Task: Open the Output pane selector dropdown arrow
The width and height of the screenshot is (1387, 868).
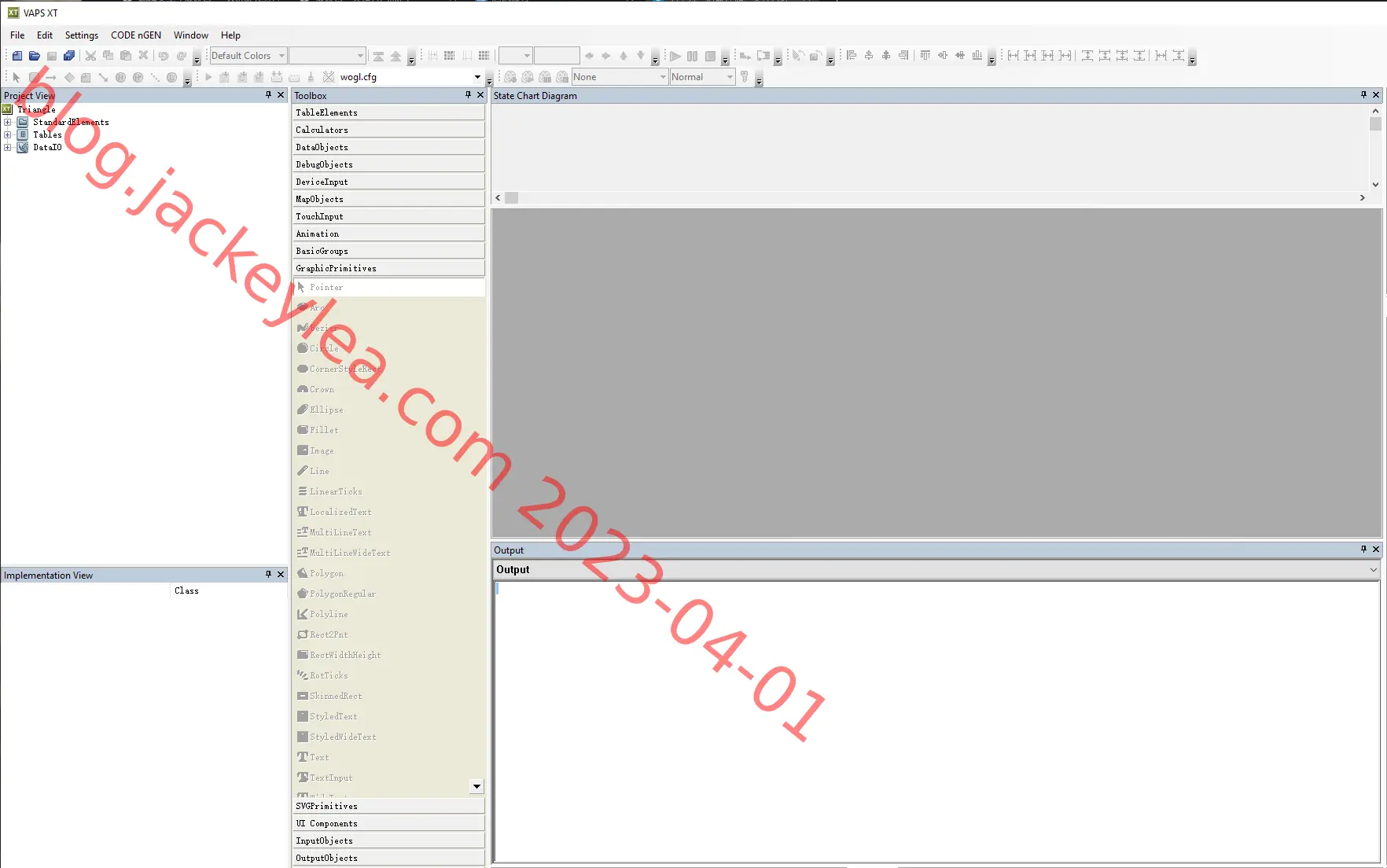Action: pyautogui.click(x=1374, y=570)
